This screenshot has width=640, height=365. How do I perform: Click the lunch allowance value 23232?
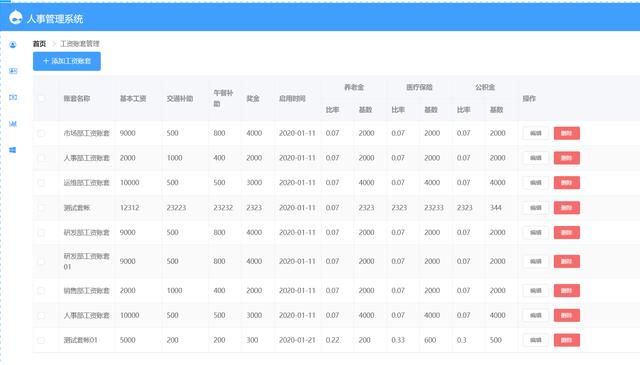(x=223, y=208)
